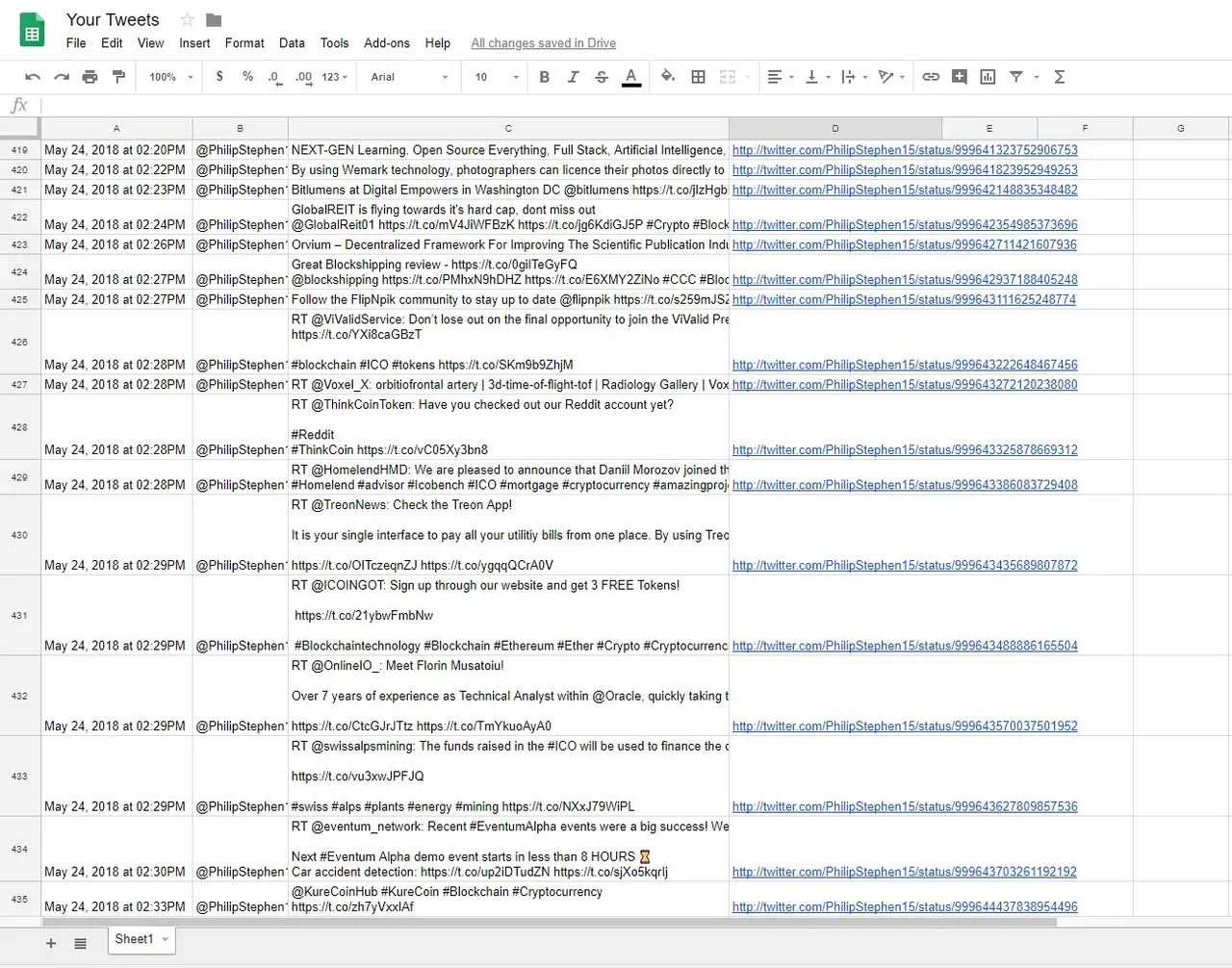Click the merge cells icon
Screen dimensions: 1232x968
pos(728,77)
